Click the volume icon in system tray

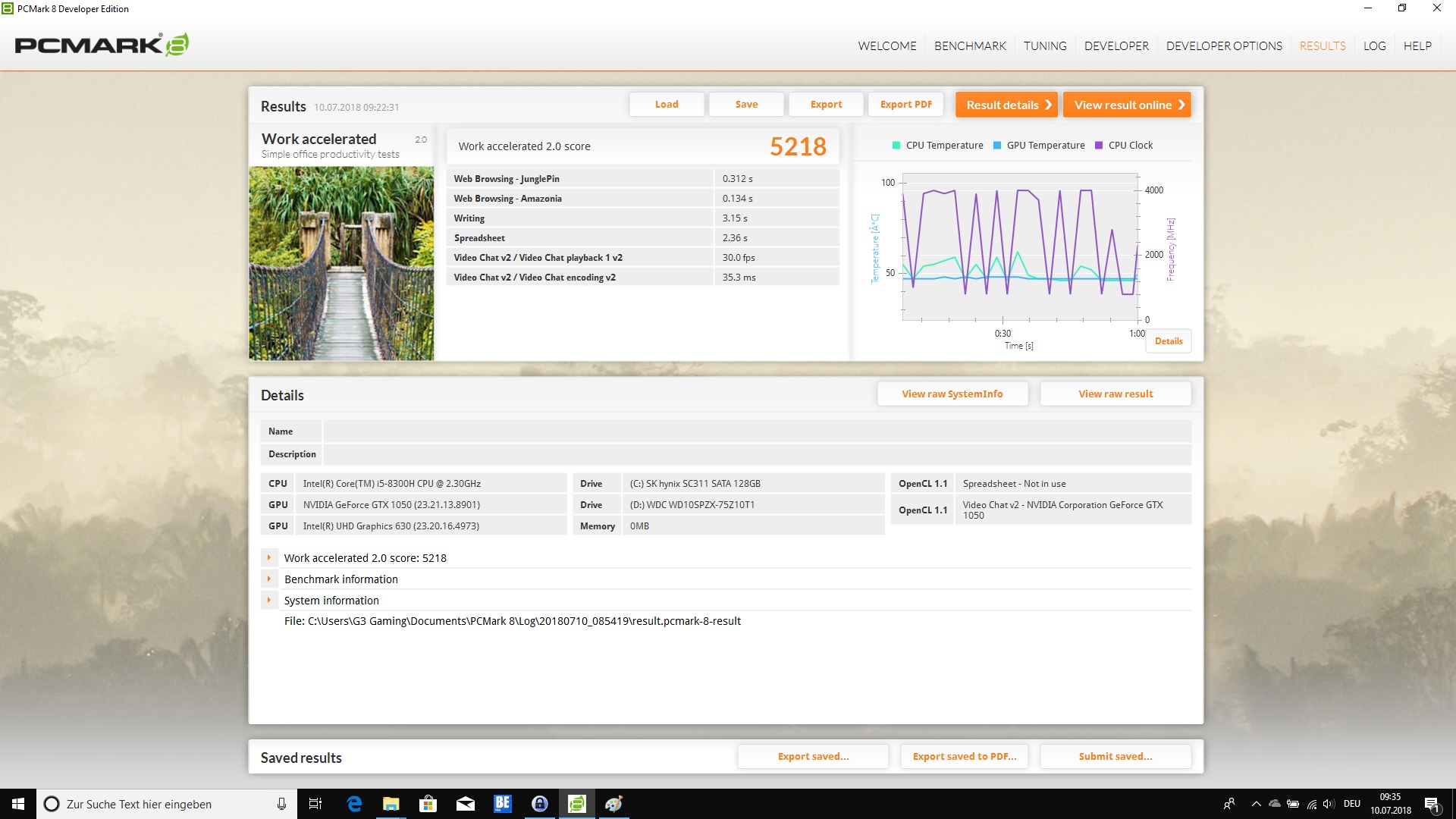pos(1328,804)
